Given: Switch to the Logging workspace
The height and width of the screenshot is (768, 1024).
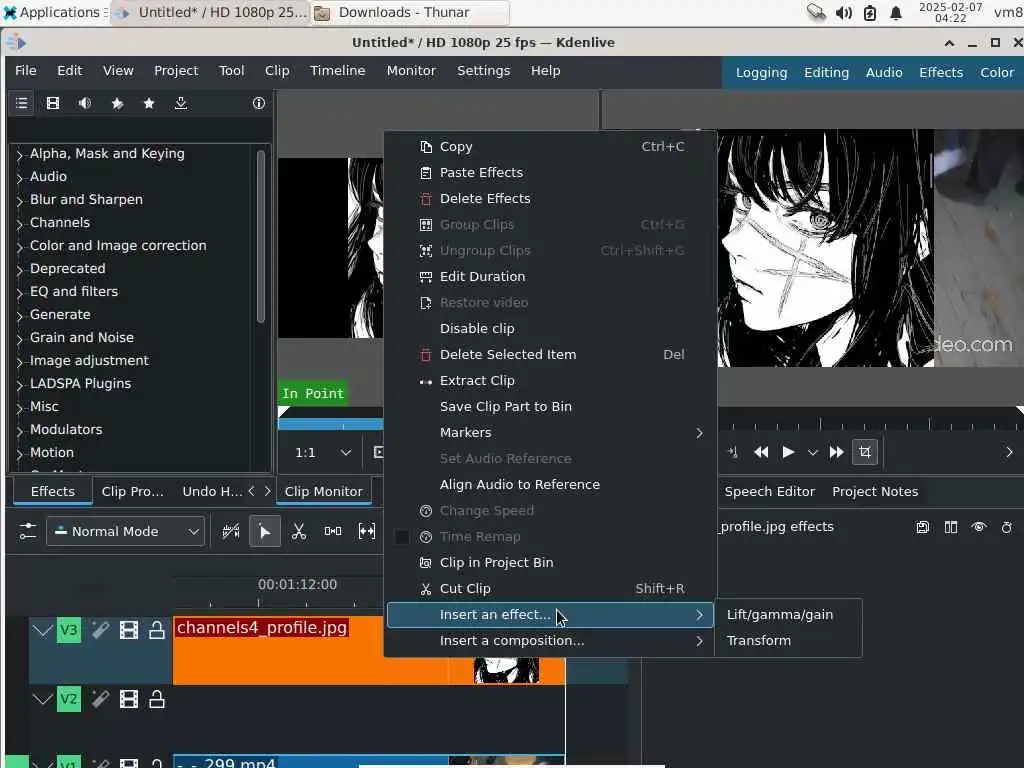Looking at the screenshot, I should [x=761, y=72].
